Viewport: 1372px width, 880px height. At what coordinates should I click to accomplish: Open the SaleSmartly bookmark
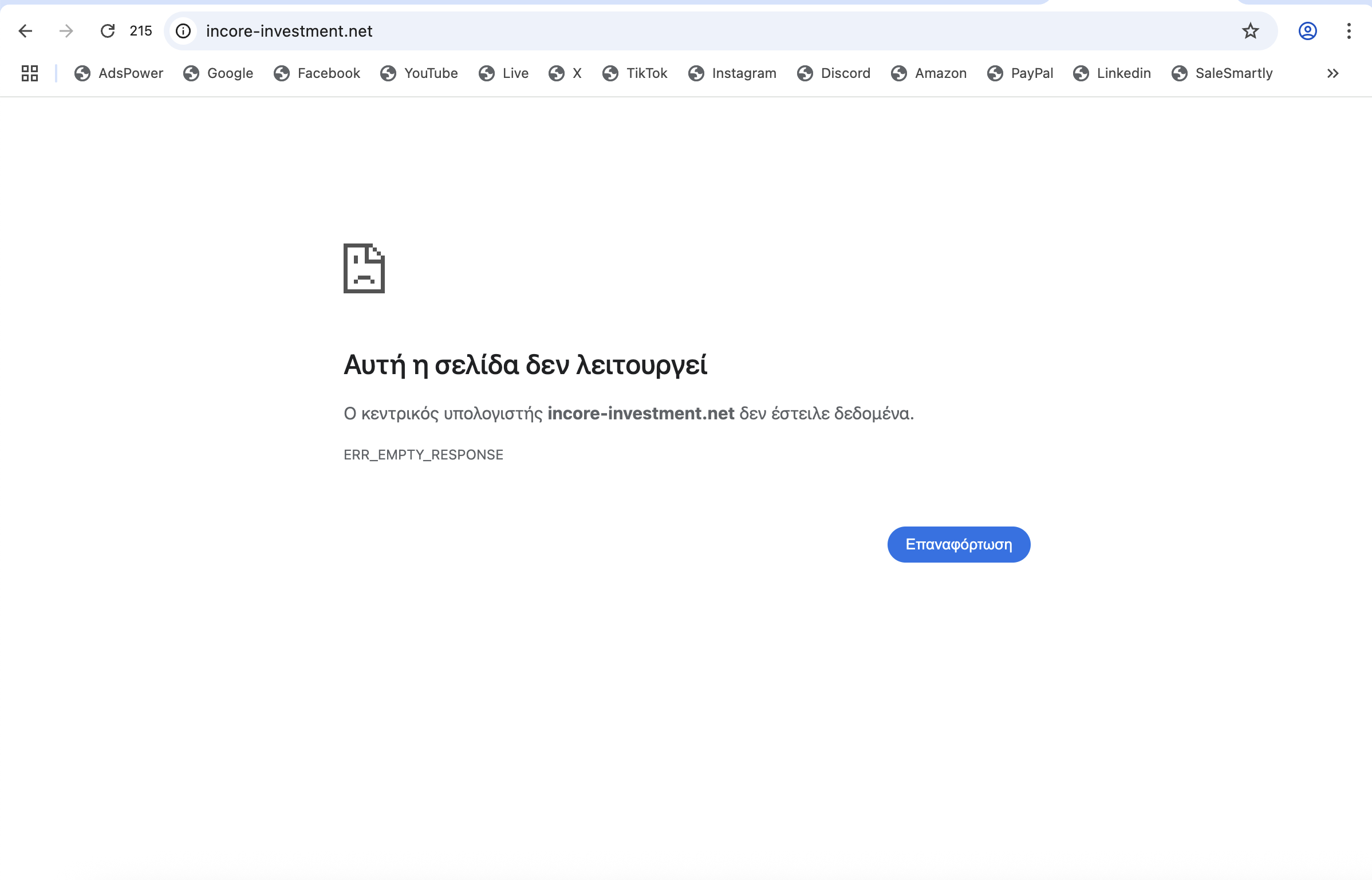[x=1222, y=73]
